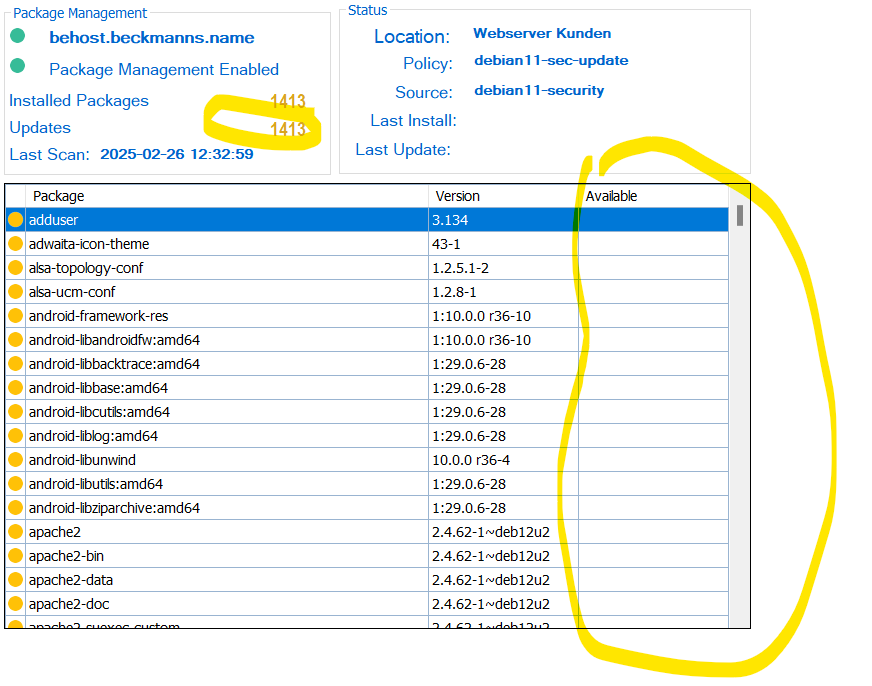Click the status dot beside android-libunwind

(15, 460)
